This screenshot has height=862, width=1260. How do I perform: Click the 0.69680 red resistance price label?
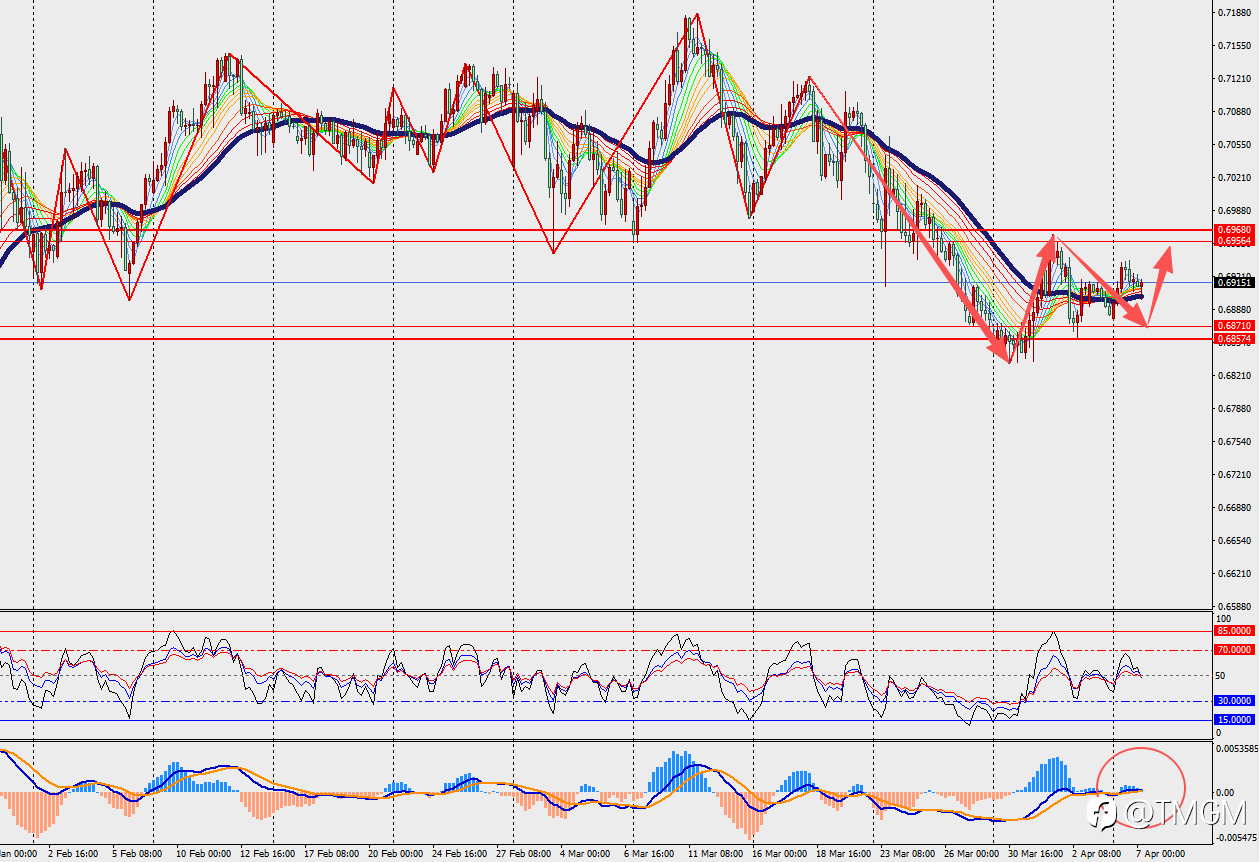coord(1233,230)
